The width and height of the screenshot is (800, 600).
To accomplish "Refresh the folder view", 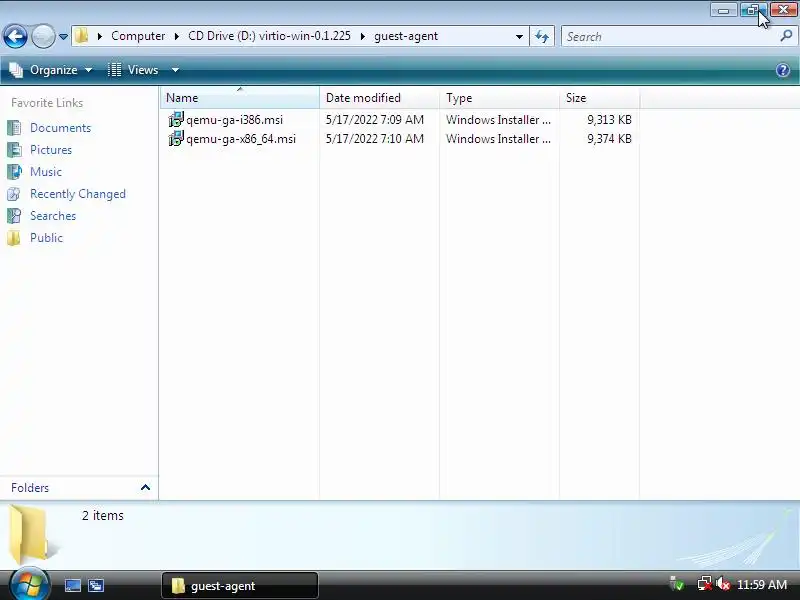I will (x=542, y=36).
